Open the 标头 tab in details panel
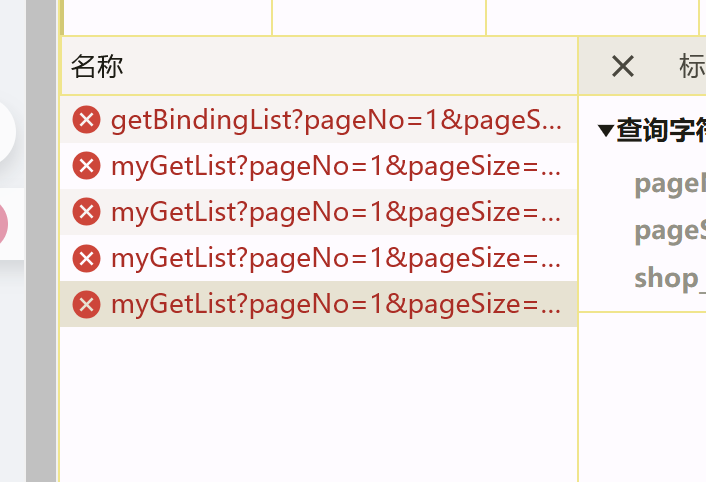The height and width of the screenshot is (482, 706). pyautogui.click(x=691, y=67)
